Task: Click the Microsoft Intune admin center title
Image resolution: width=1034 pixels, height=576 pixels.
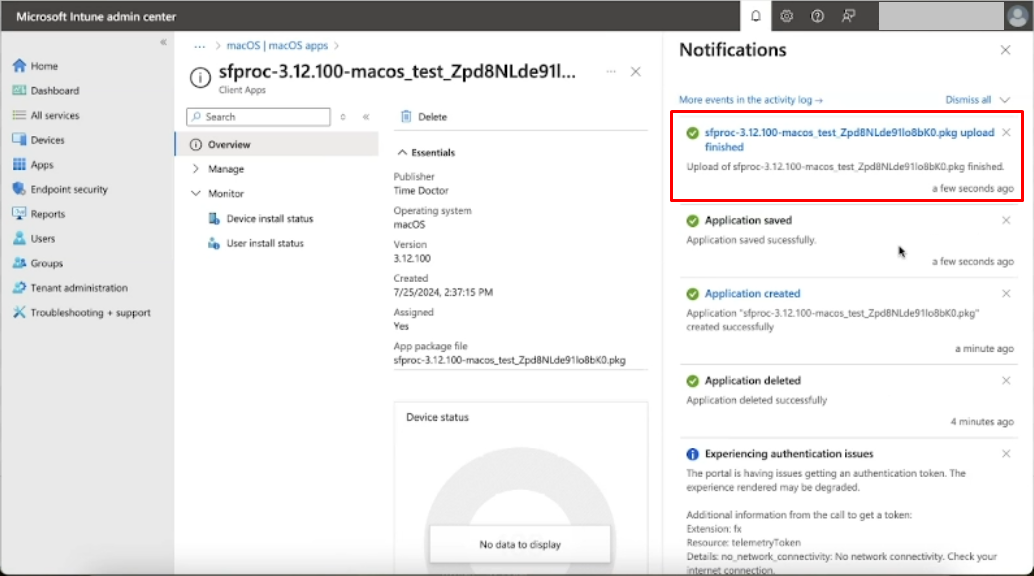Action: pyautogui.click(x=96, y=16)
